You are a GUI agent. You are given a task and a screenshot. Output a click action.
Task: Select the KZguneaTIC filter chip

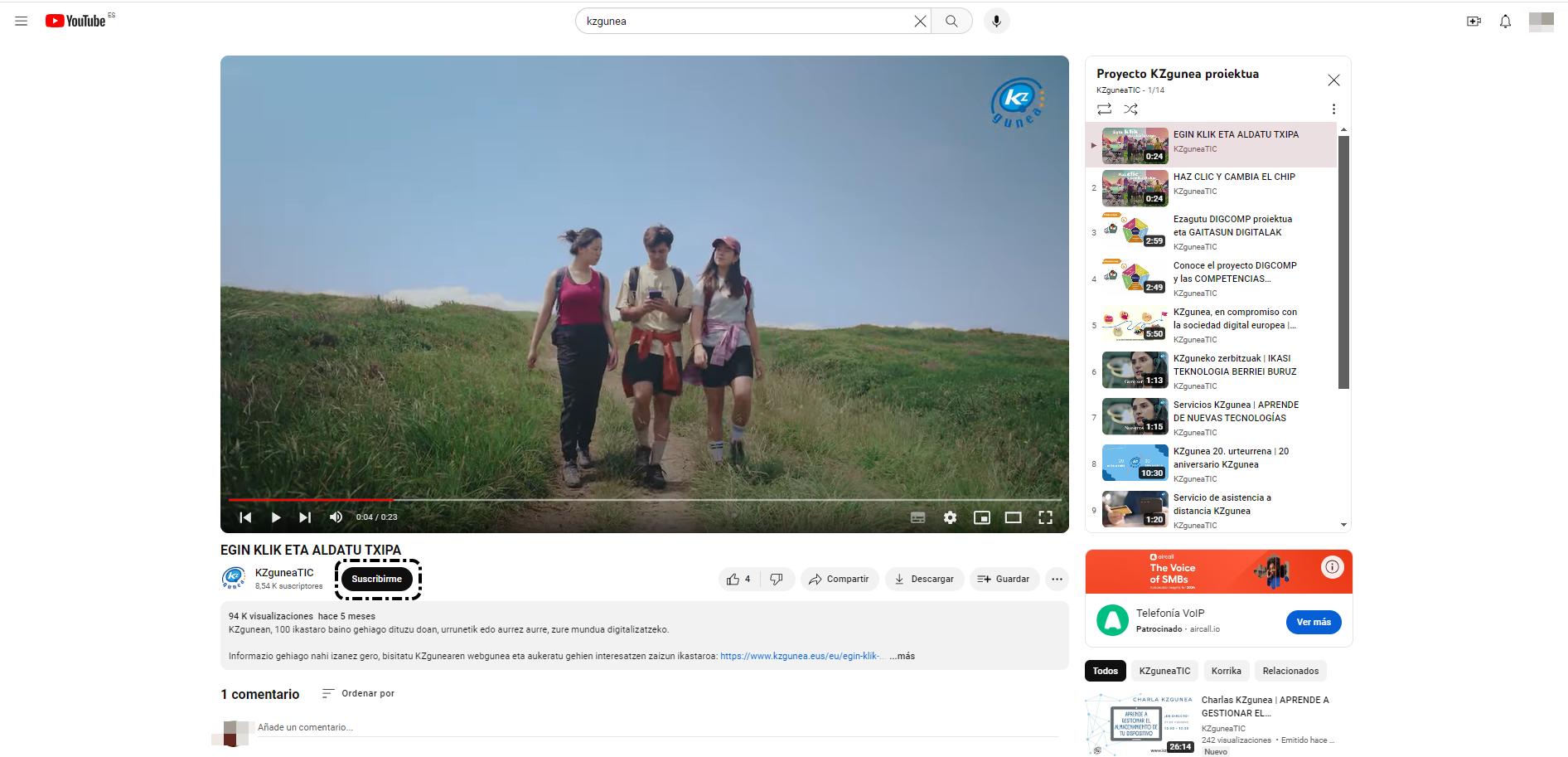coord(1164,671)
